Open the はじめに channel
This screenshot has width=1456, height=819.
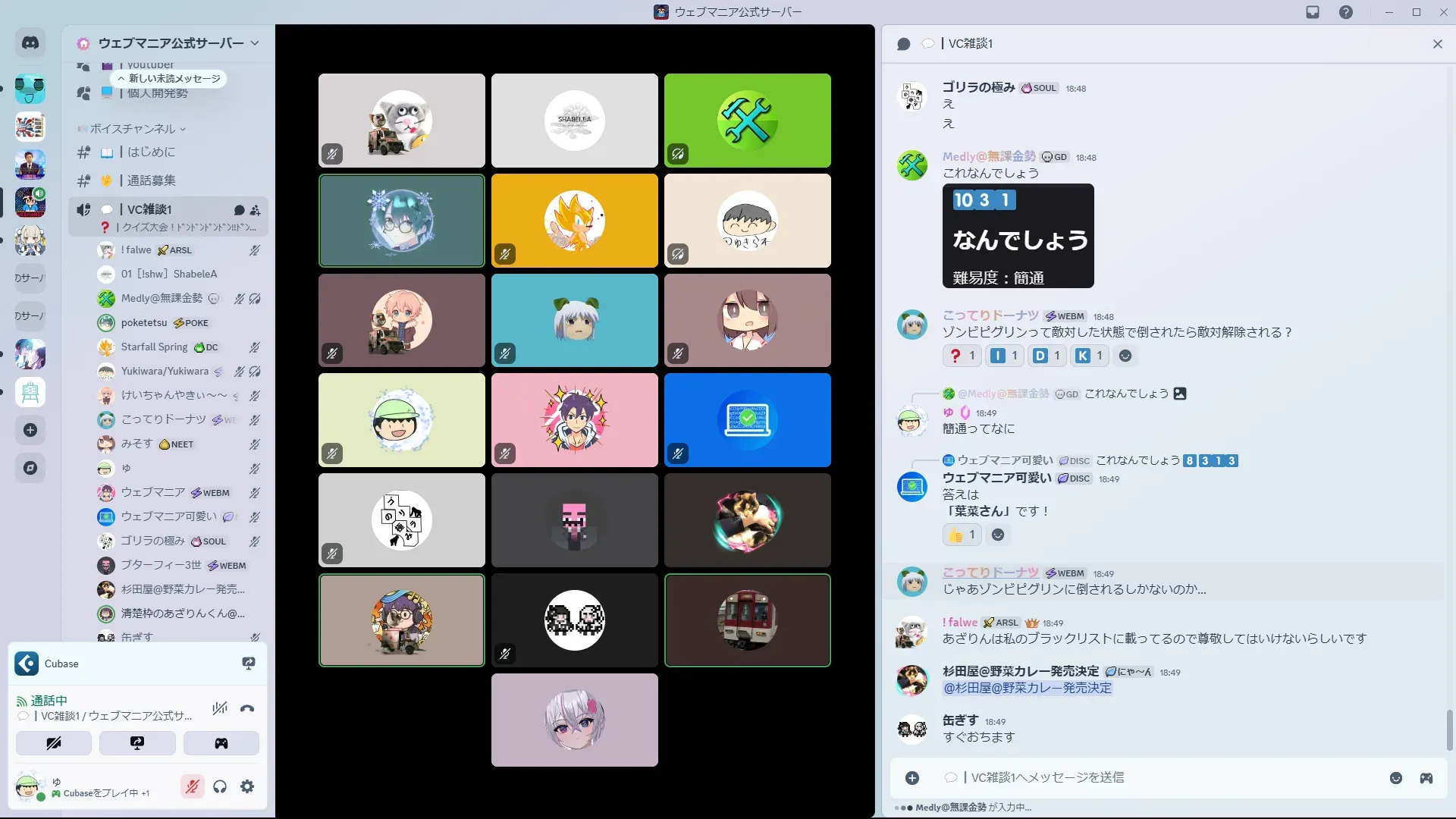pos(151,152)
